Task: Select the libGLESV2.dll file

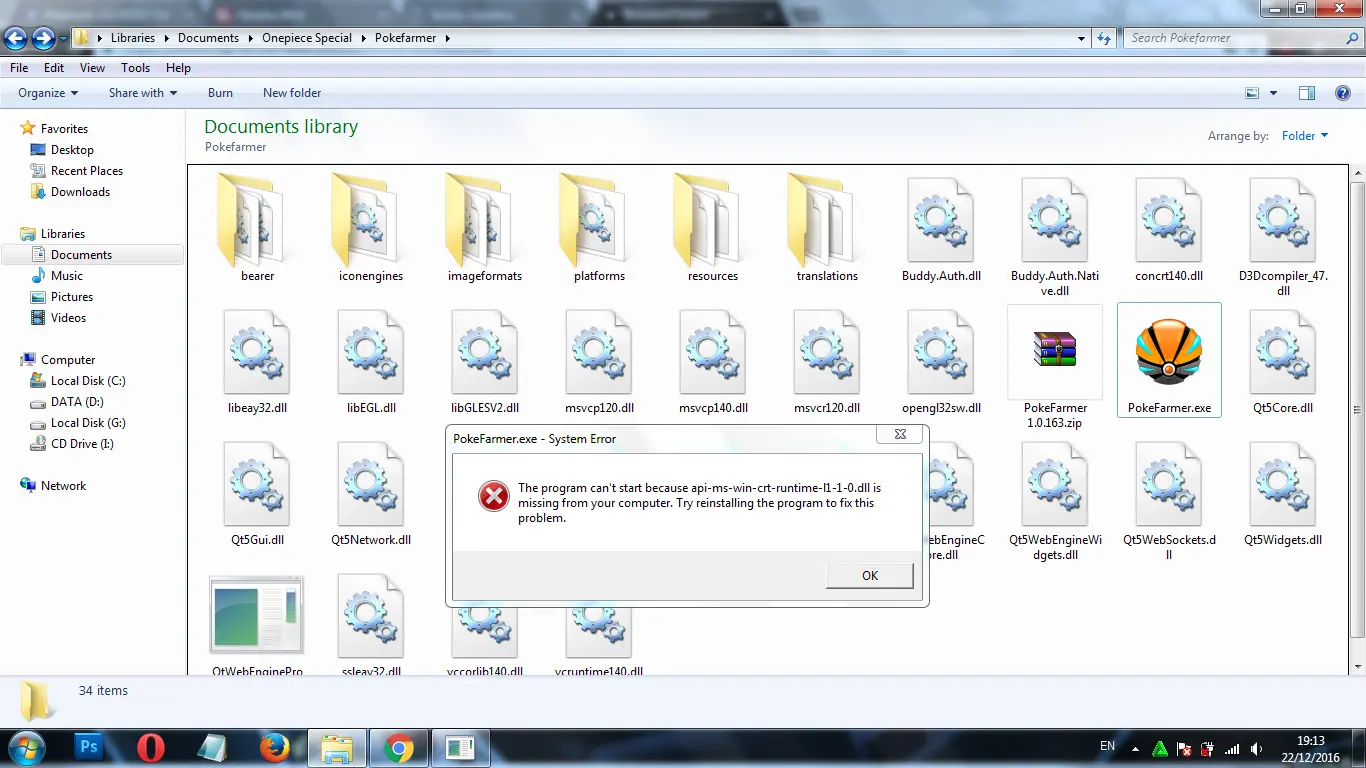Action: pyautogui.click(x=485, y=362)
